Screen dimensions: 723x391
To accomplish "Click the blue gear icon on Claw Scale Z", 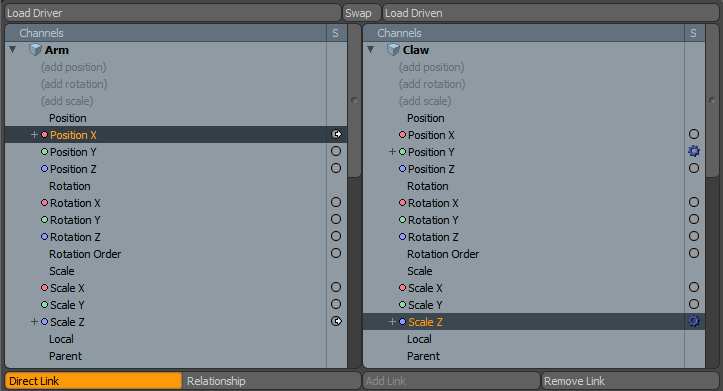I will coord(693,321).
